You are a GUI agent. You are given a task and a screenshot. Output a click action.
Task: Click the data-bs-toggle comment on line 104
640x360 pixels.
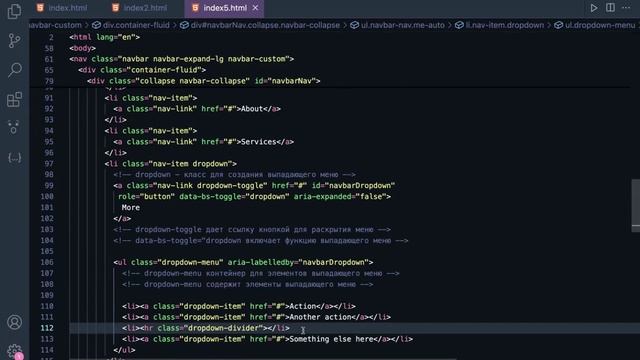(x=261, y=241)
